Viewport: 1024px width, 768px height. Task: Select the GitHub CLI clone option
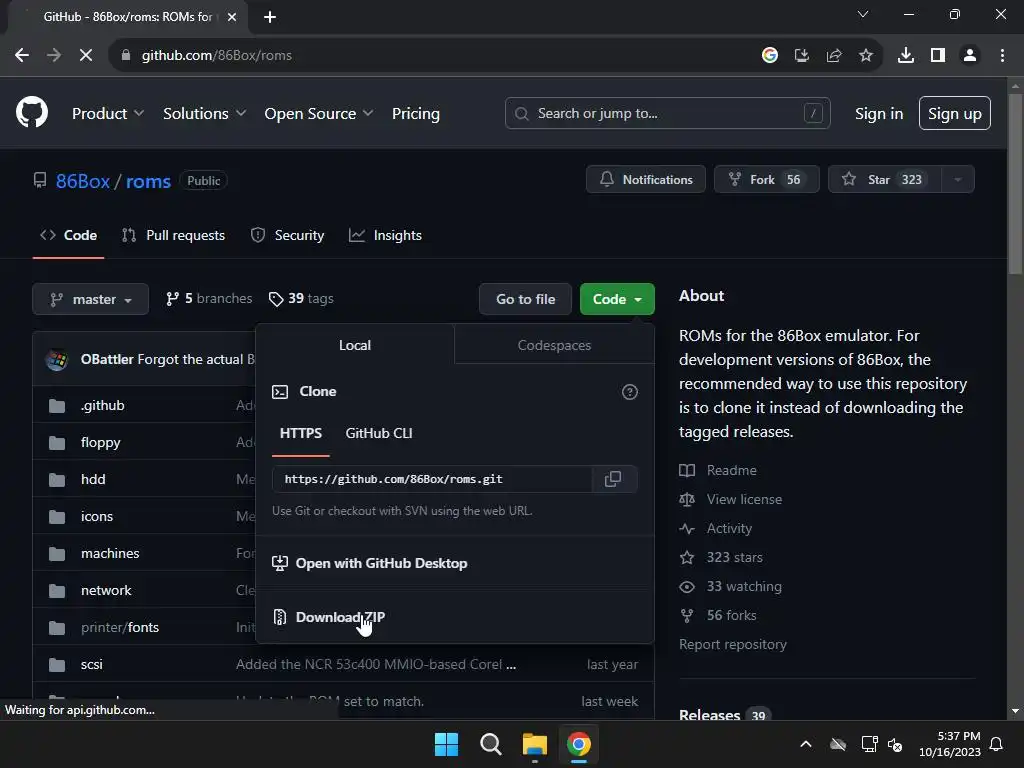(379, 434)
